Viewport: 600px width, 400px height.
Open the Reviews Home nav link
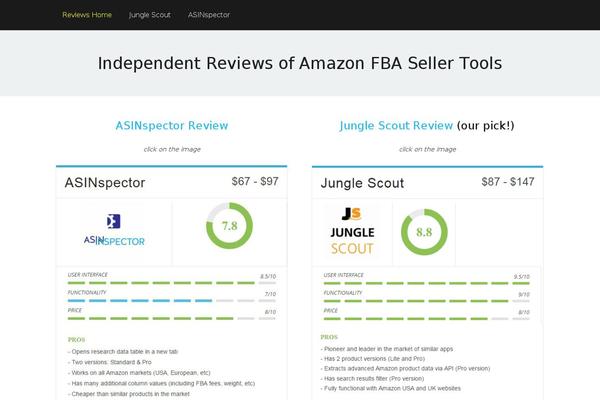(x=87, y=15)
